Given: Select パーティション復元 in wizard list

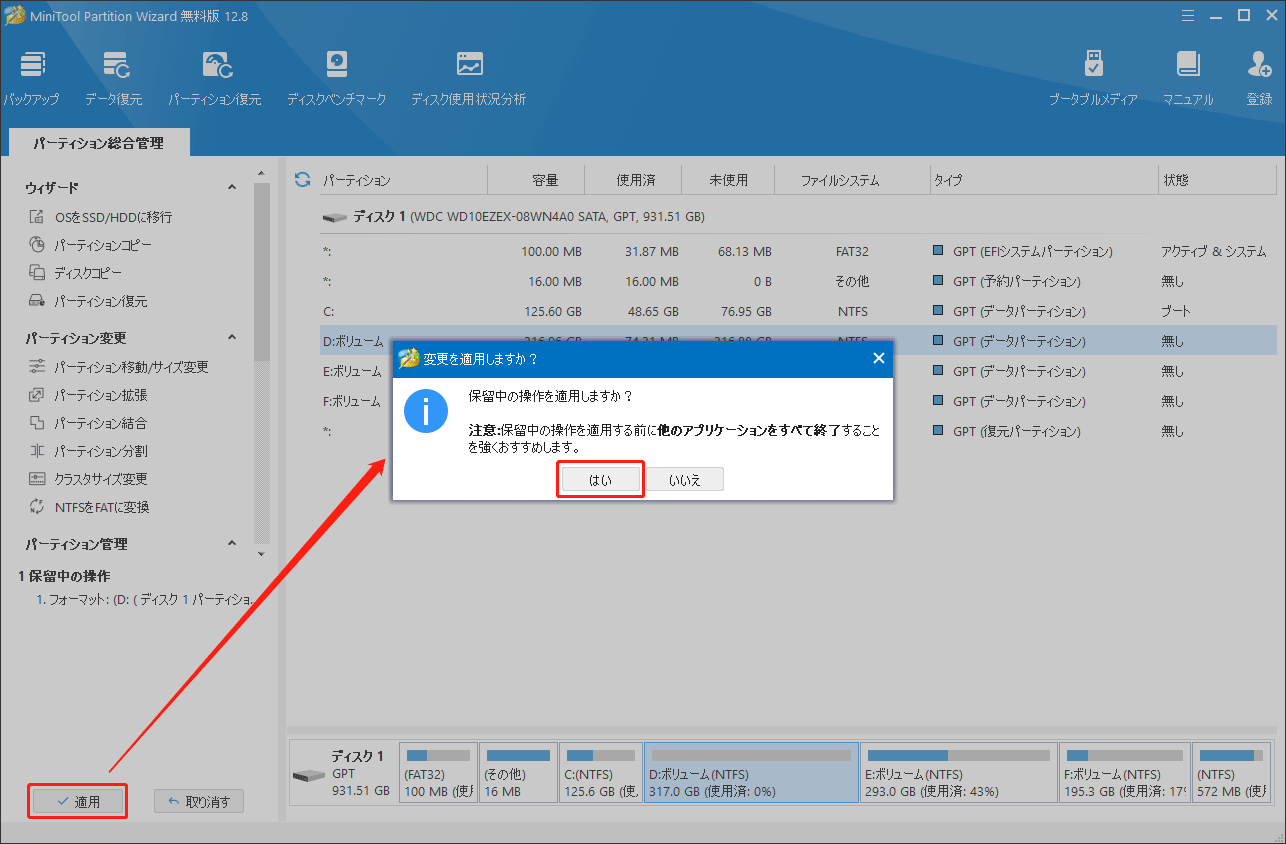Looking at the screenshot, I should point(87,301).
